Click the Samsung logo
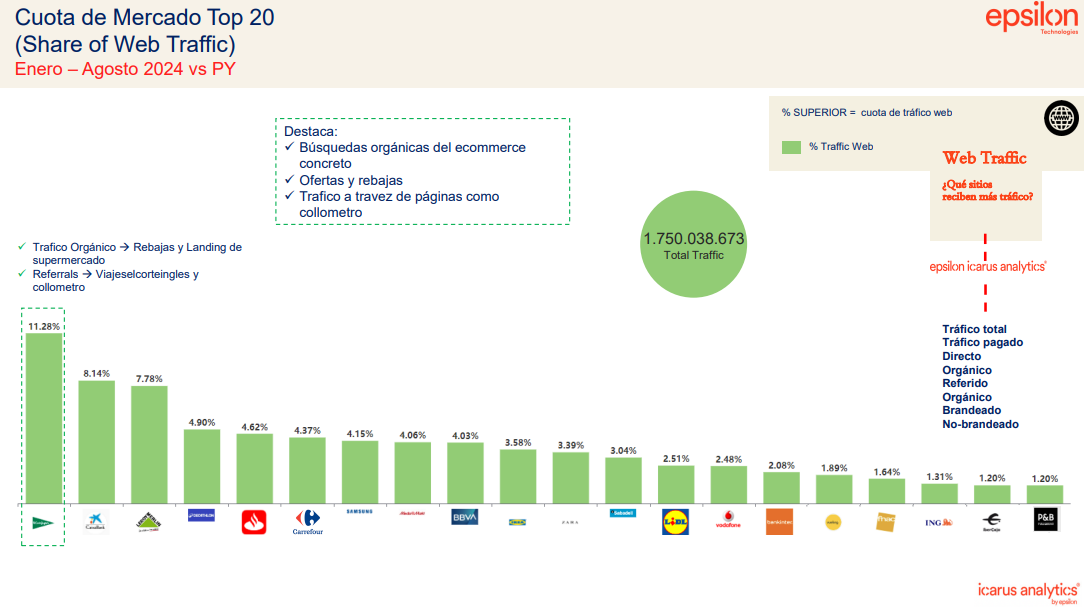Image resolution: width=1084 pixels, height=608 pixels. 359,512
